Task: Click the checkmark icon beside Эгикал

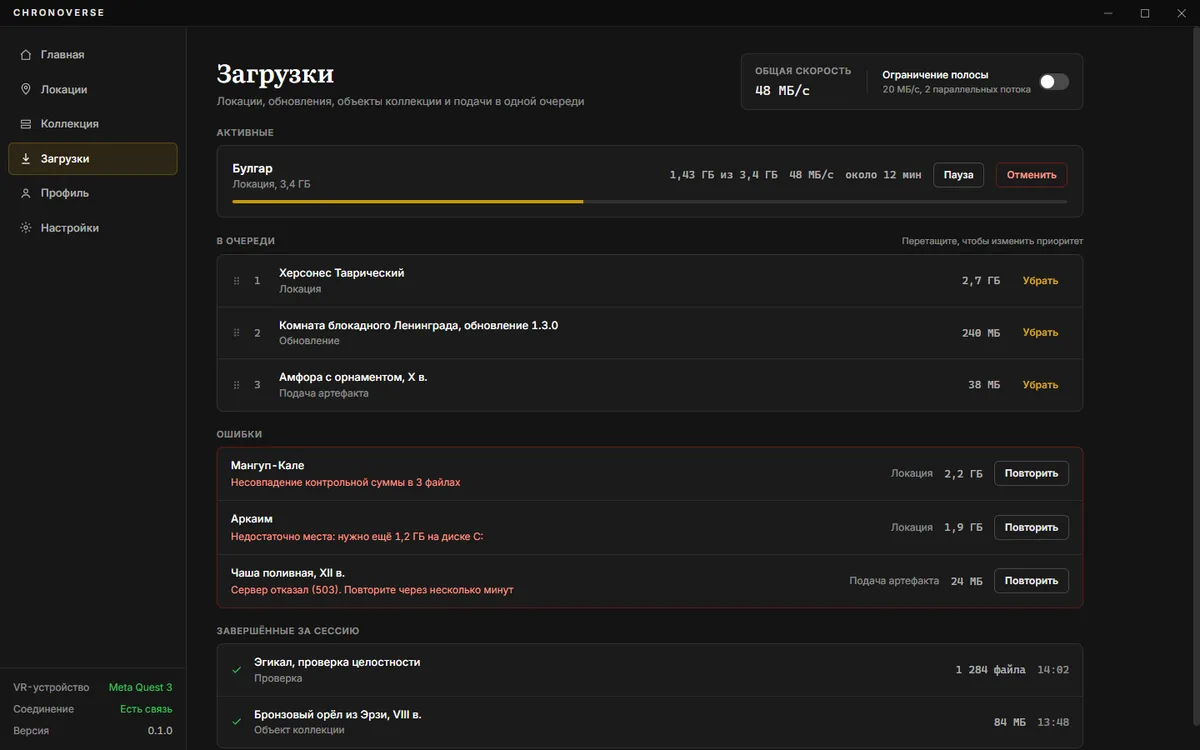Action: 237,670
